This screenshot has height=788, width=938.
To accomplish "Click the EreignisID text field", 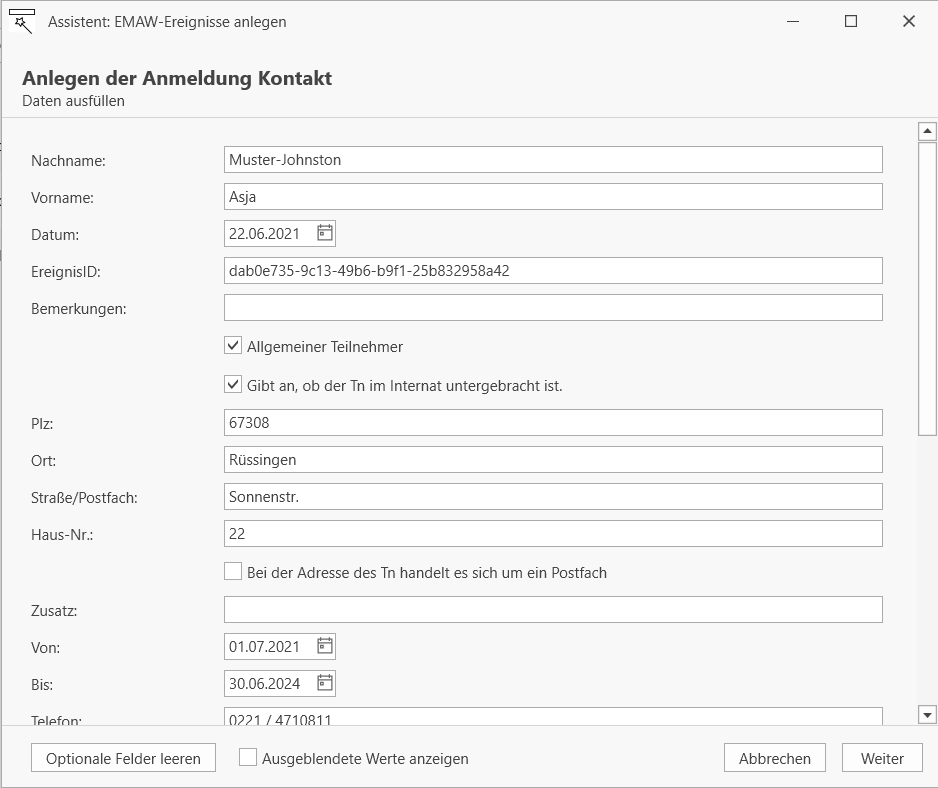I will point(553,270).
